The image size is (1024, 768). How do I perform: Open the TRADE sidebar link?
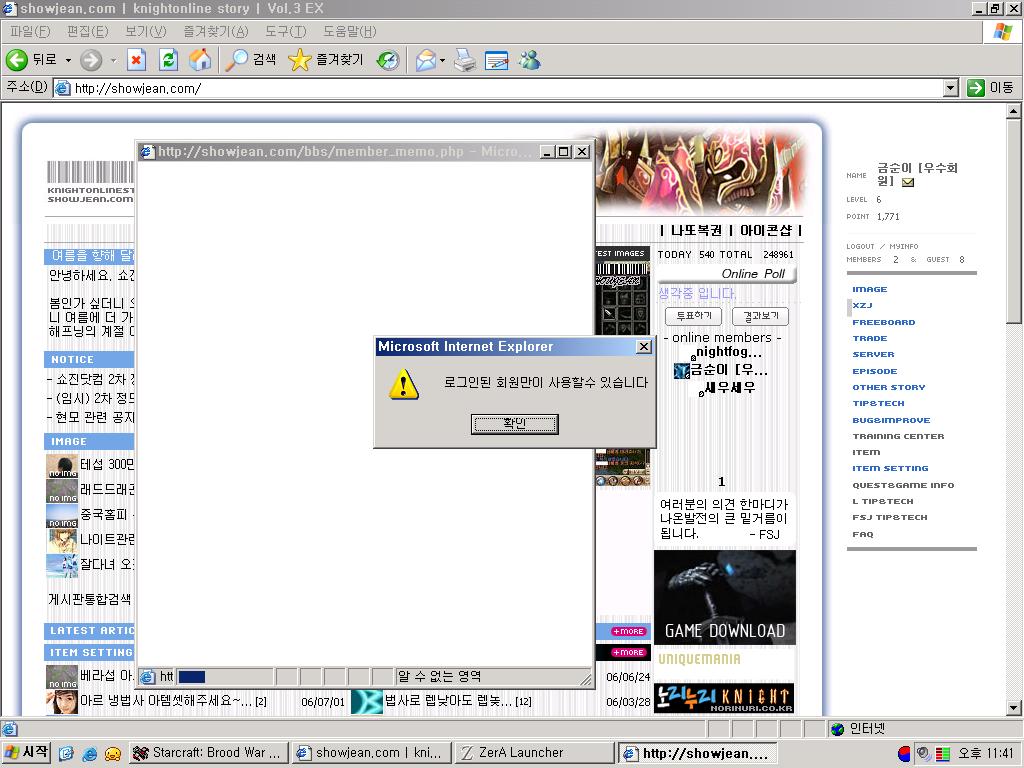[x=870, y=338]
